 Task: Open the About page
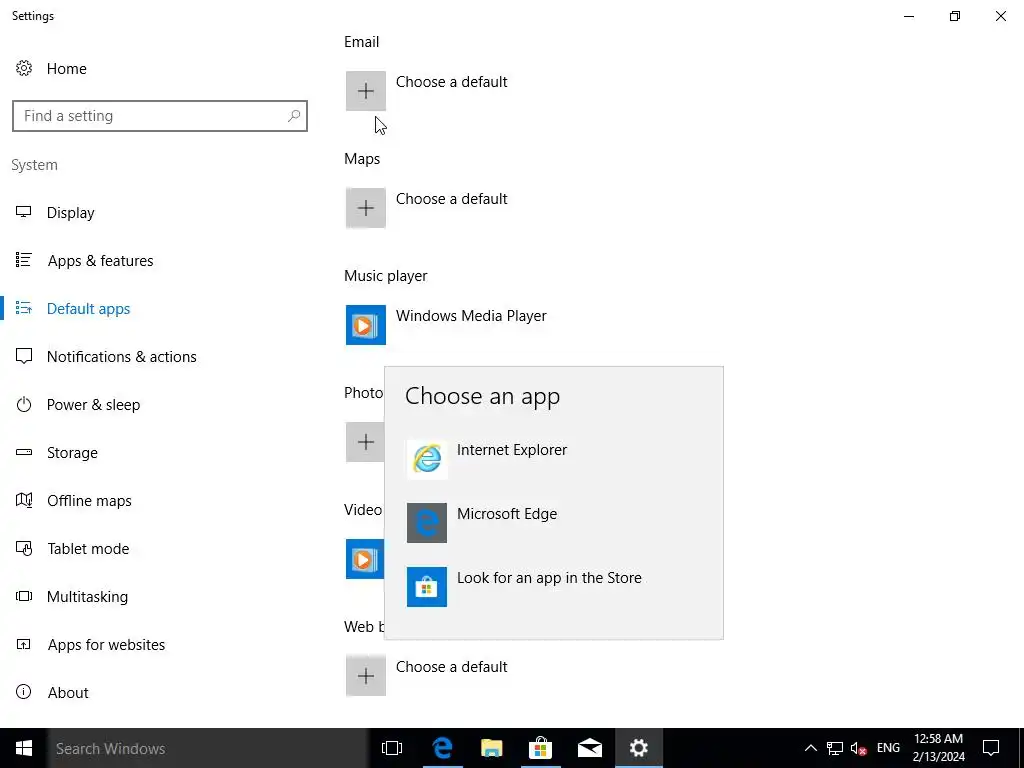pos(68,693)
